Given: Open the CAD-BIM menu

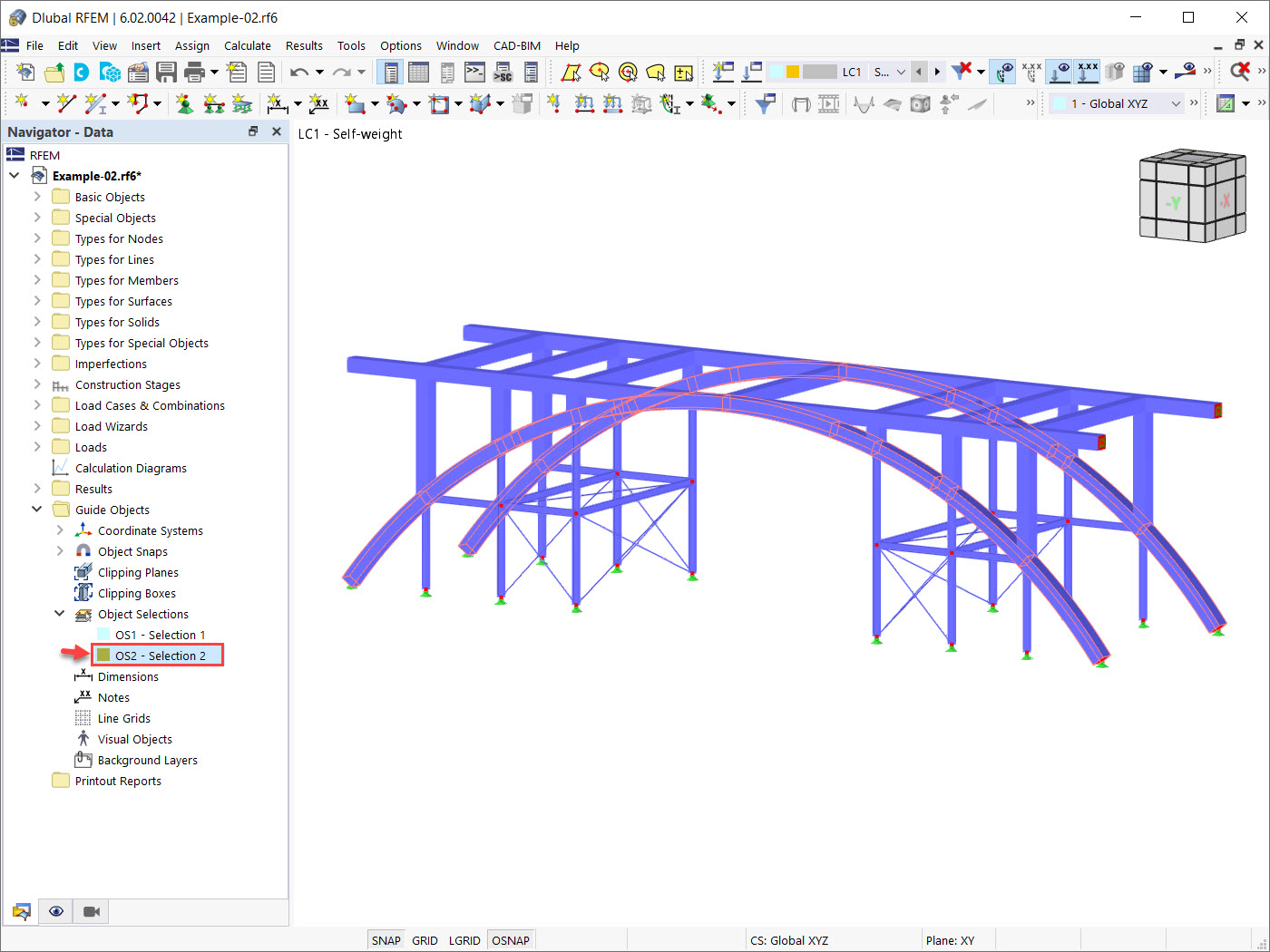Looking at the screenshot, I should pos(517,45).
